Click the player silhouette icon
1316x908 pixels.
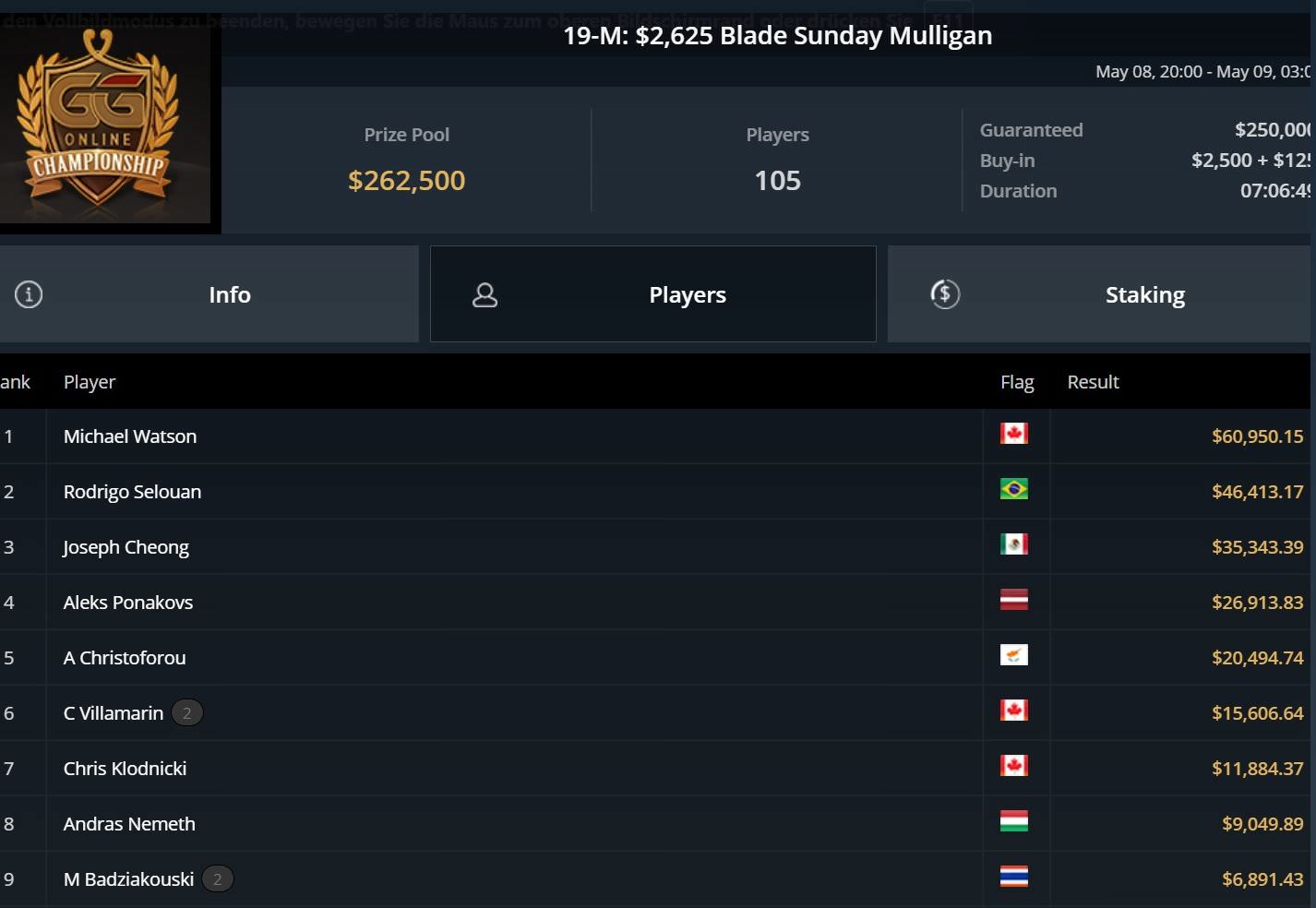point(485,295)
